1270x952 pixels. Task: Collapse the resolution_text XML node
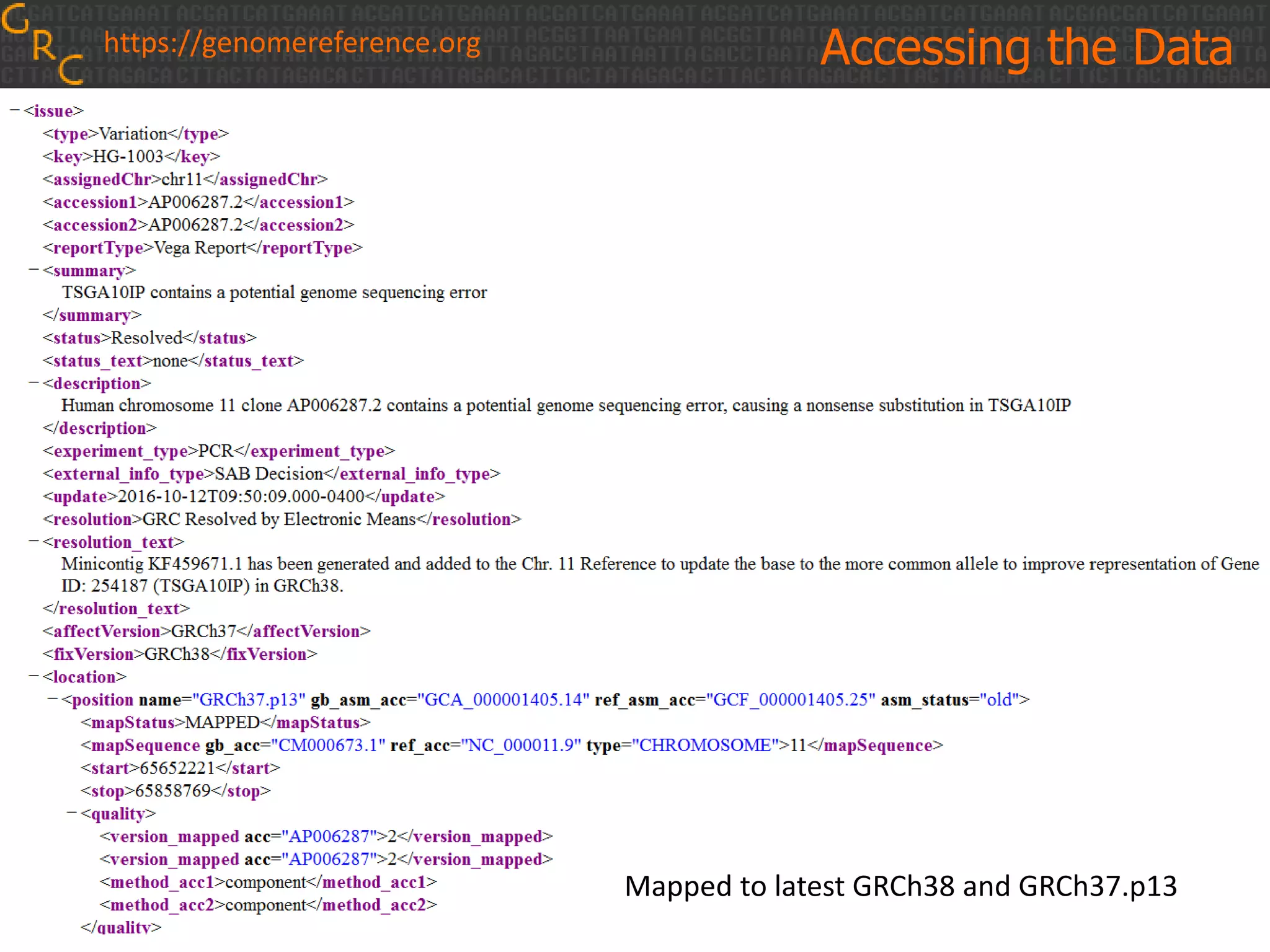point(33,542)
